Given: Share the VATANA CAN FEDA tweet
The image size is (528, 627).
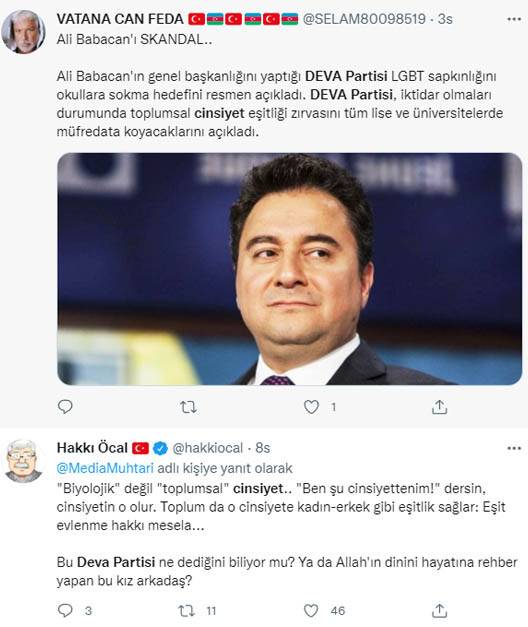Looking at the screenshot, I should point(439,407).
